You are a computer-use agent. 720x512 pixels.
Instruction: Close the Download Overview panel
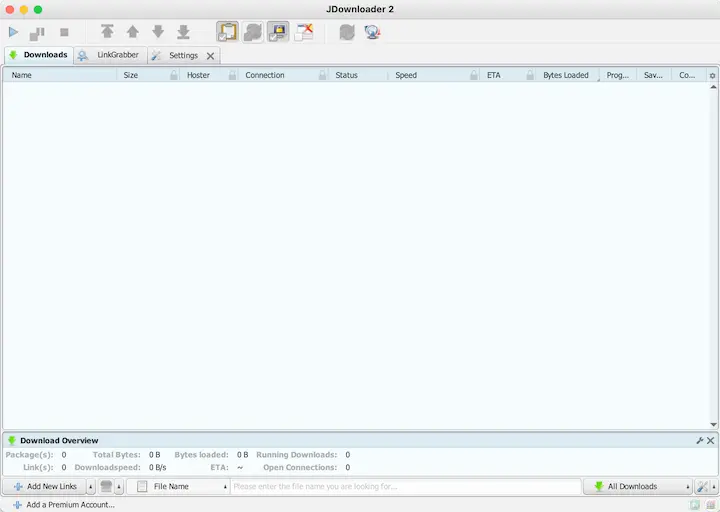coord(711,440)
